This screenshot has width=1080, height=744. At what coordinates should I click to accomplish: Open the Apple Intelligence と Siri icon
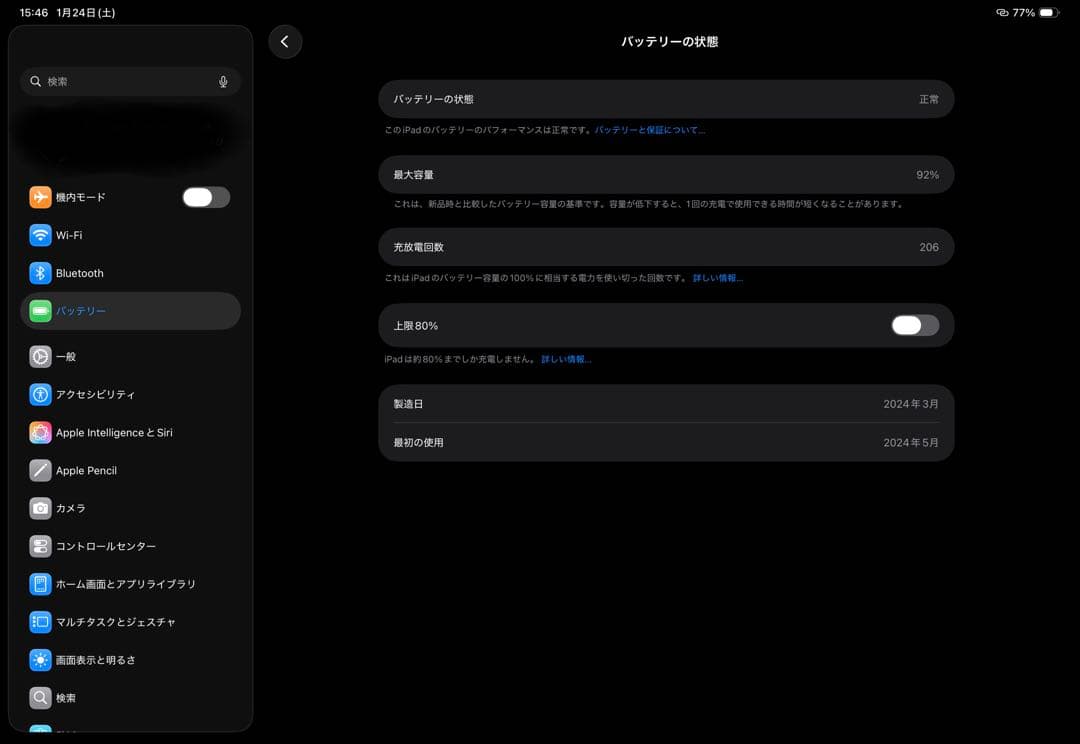tap(40, 432)
